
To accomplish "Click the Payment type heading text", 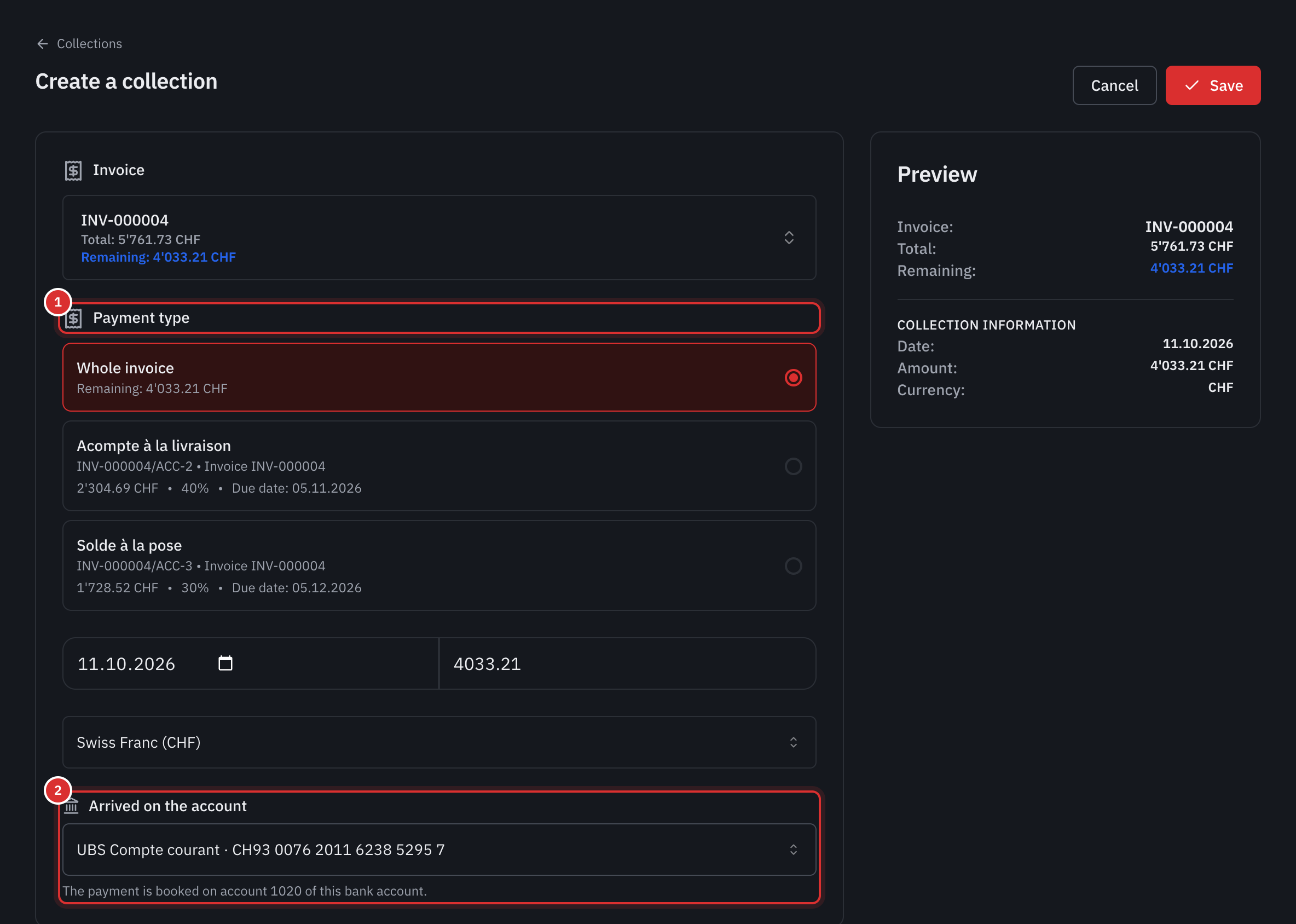I will [141, 318].
